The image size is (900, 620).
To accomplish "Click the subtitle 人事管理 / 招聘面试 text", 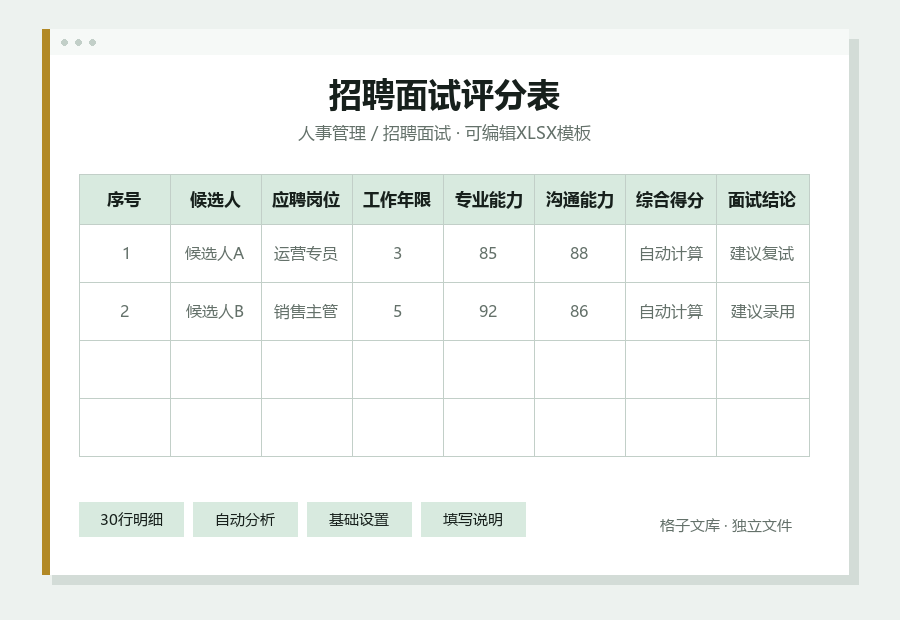I will tap(374, 133).
